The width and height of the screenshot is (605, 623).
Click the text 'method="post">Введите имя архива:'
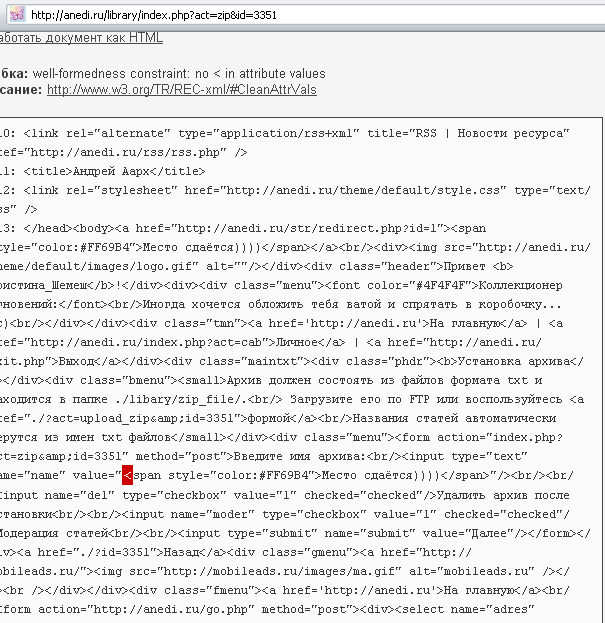[x=251, y=456]
